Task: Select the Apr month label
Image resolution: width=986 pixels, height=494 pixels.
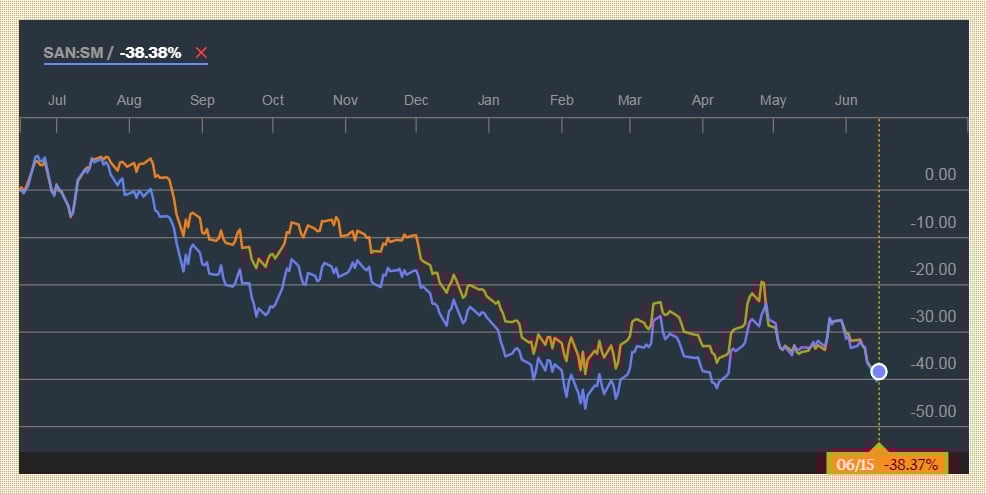Action: tap(703, 100)
